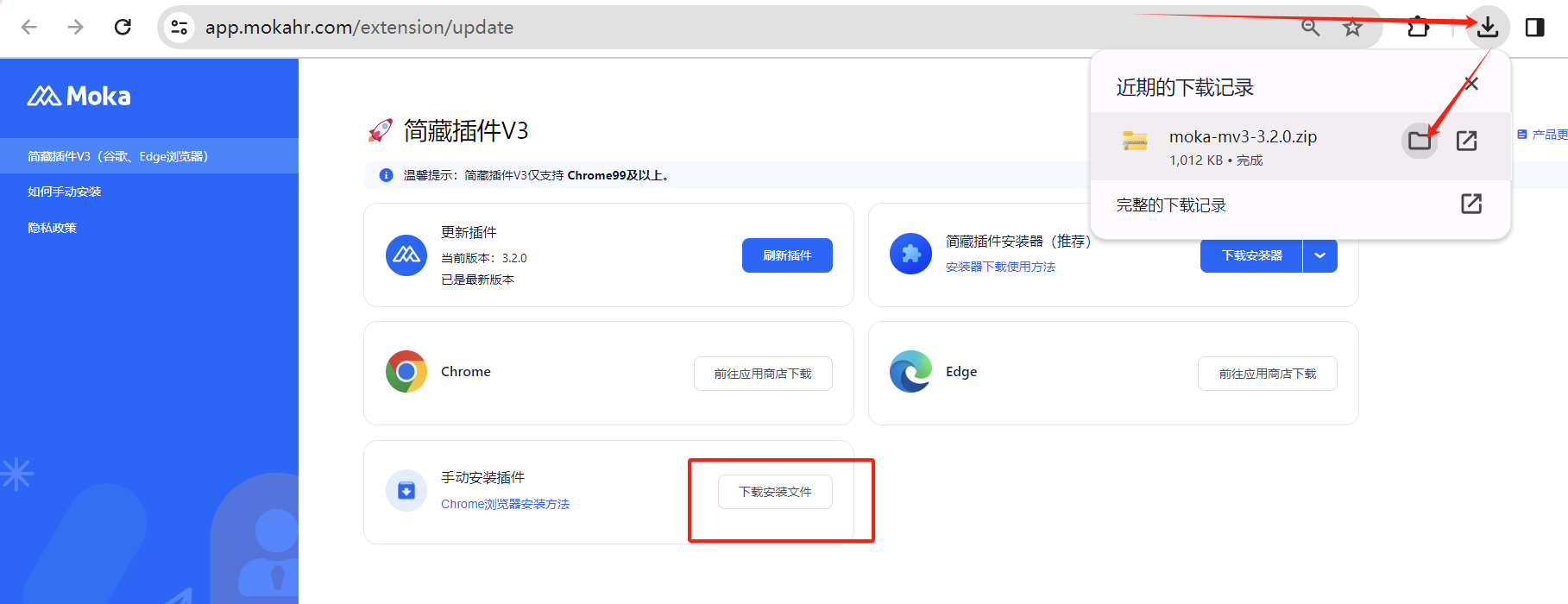Click Chrome's 前往应用商店下载 button
Viewport: 1568px width, 604px height.
tap(763, 374)
